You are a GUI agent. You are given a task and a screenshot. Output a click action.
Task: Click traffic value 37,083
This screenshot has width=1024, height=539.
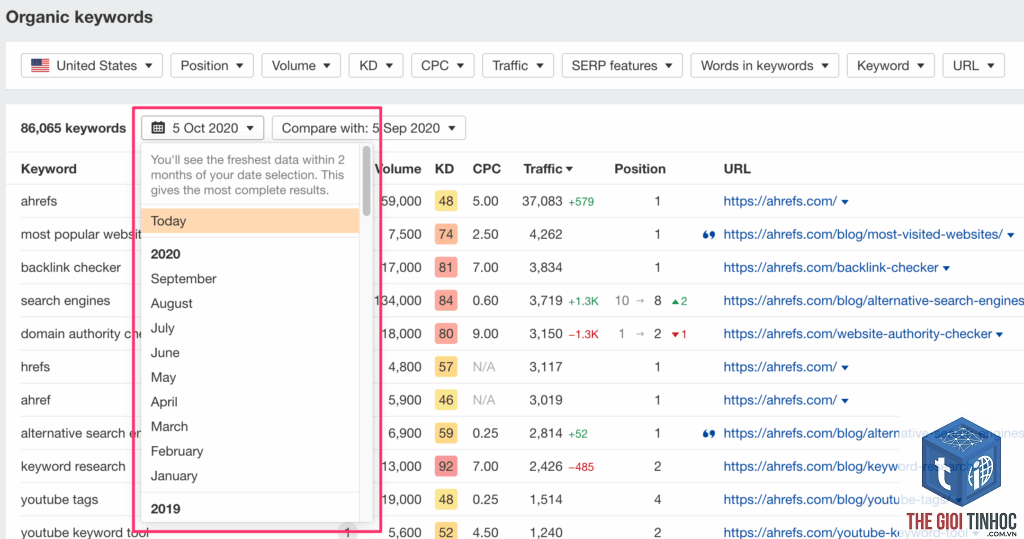(542, 201)
